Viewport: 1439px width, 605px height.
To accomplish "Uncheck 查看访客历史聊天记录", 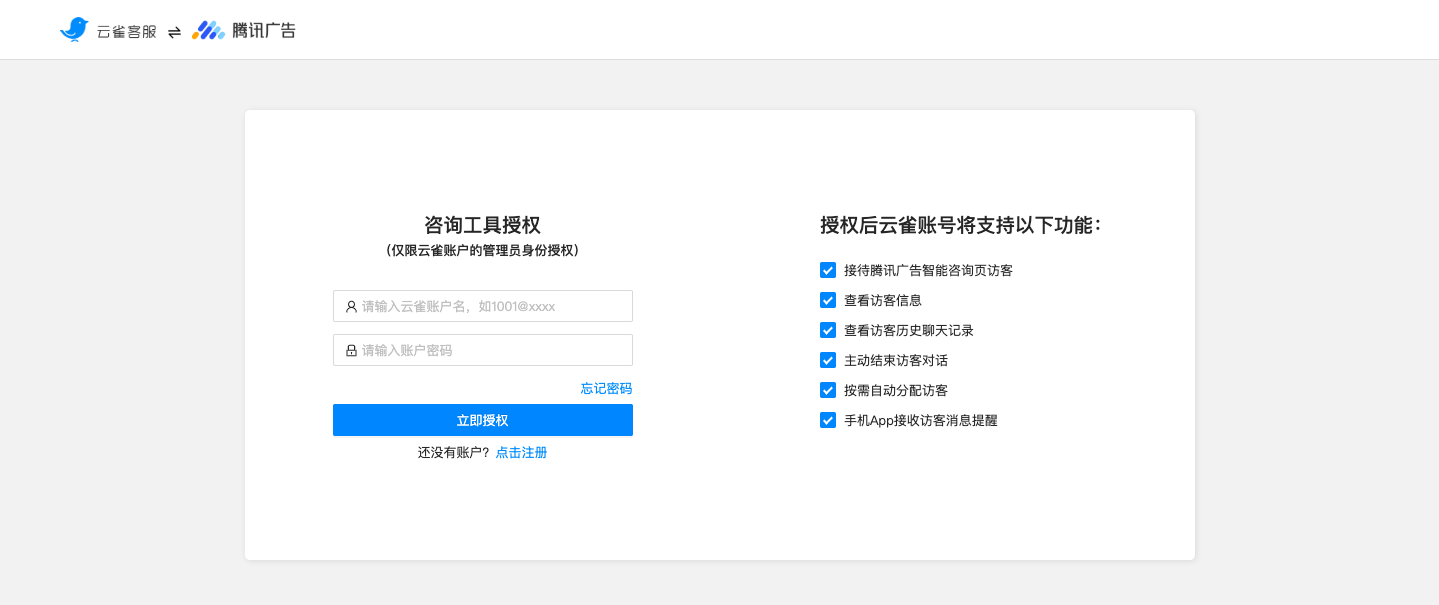I will click(x=828, y=330).
